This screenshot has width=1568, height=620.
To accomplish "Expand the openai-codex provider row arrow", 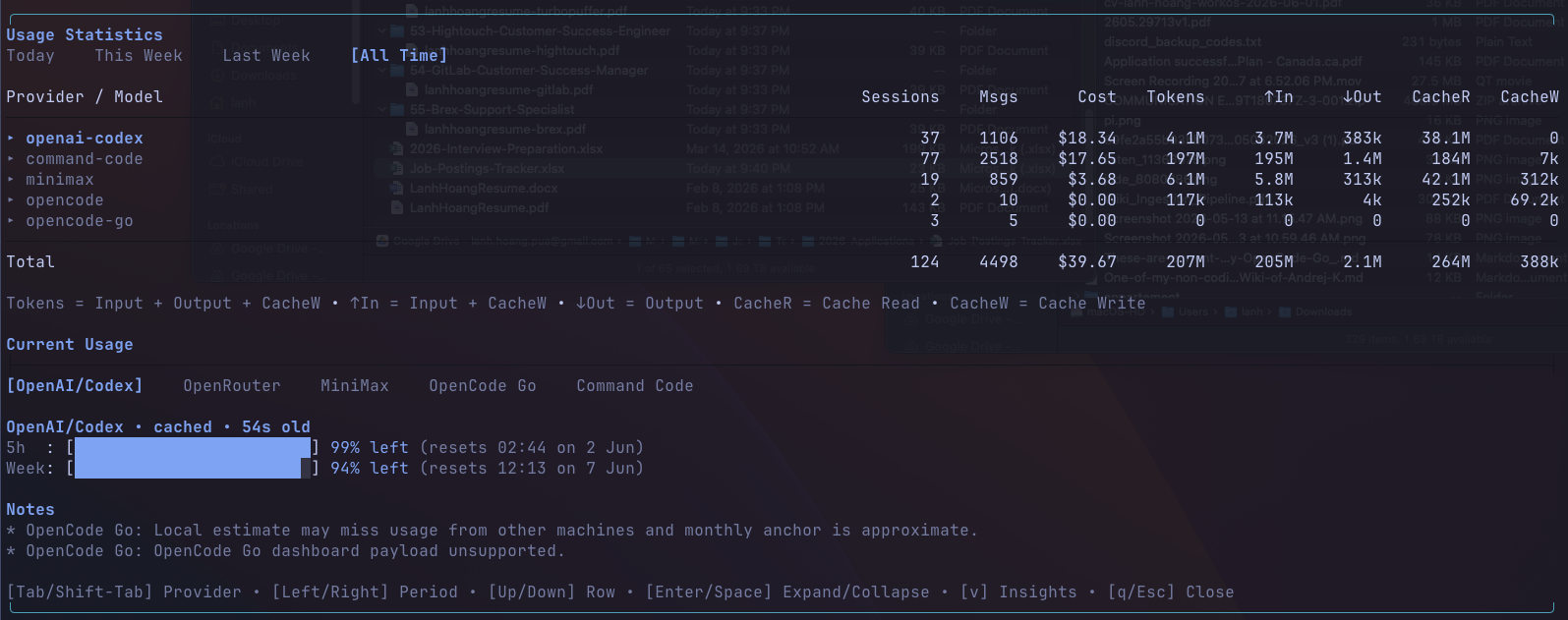I will point(11,139).
